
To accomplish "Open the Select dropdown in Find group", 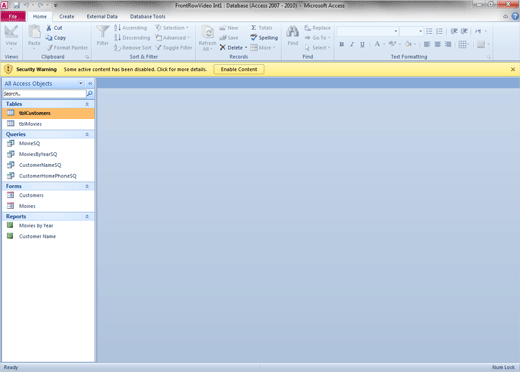I will click(317, 48).
